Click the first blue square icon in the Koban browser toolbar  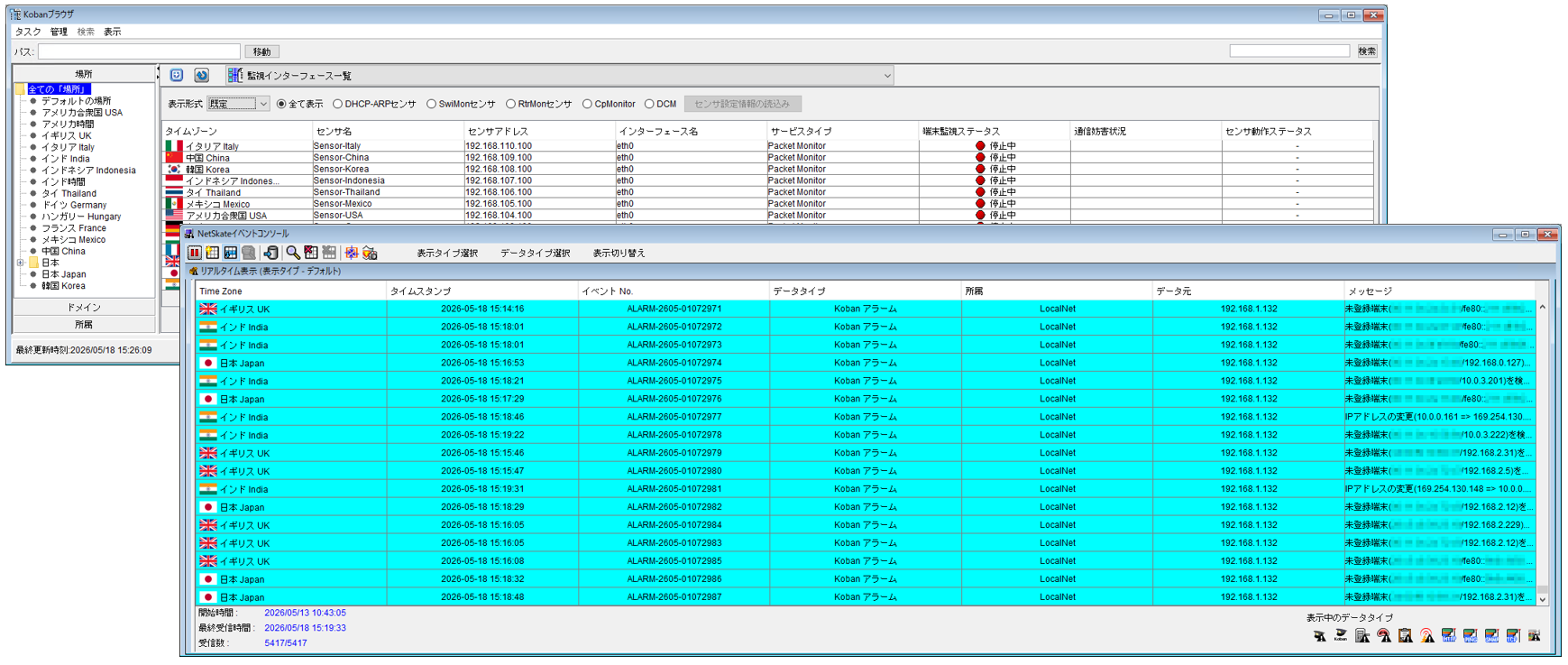(177, 75)
